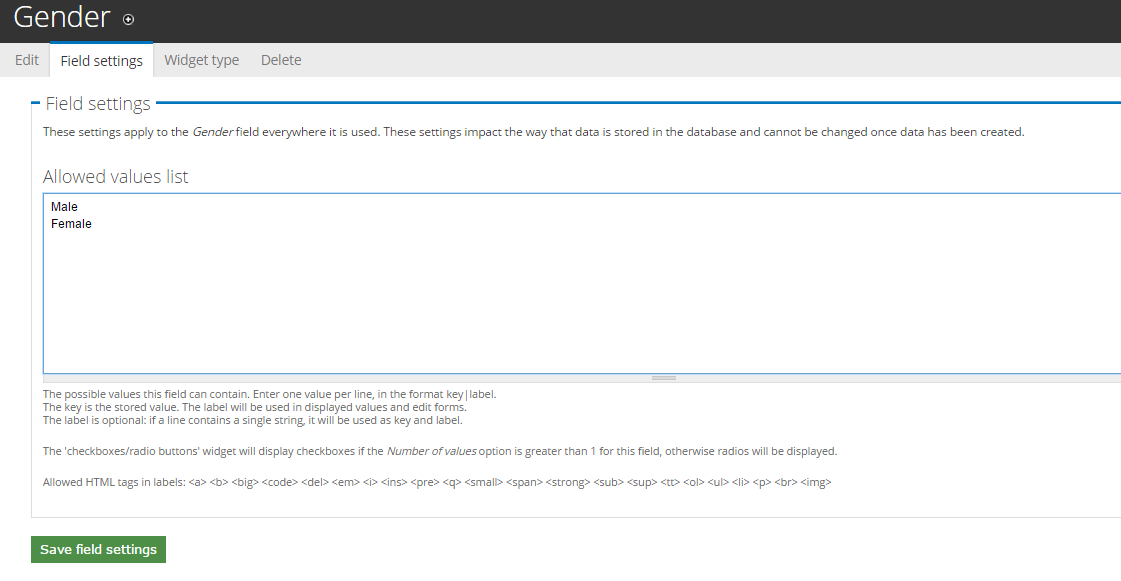This screenshot has width=1121, height=581.
Task: Click the 'key is the stored value' help line
Action: coord(254,407)
